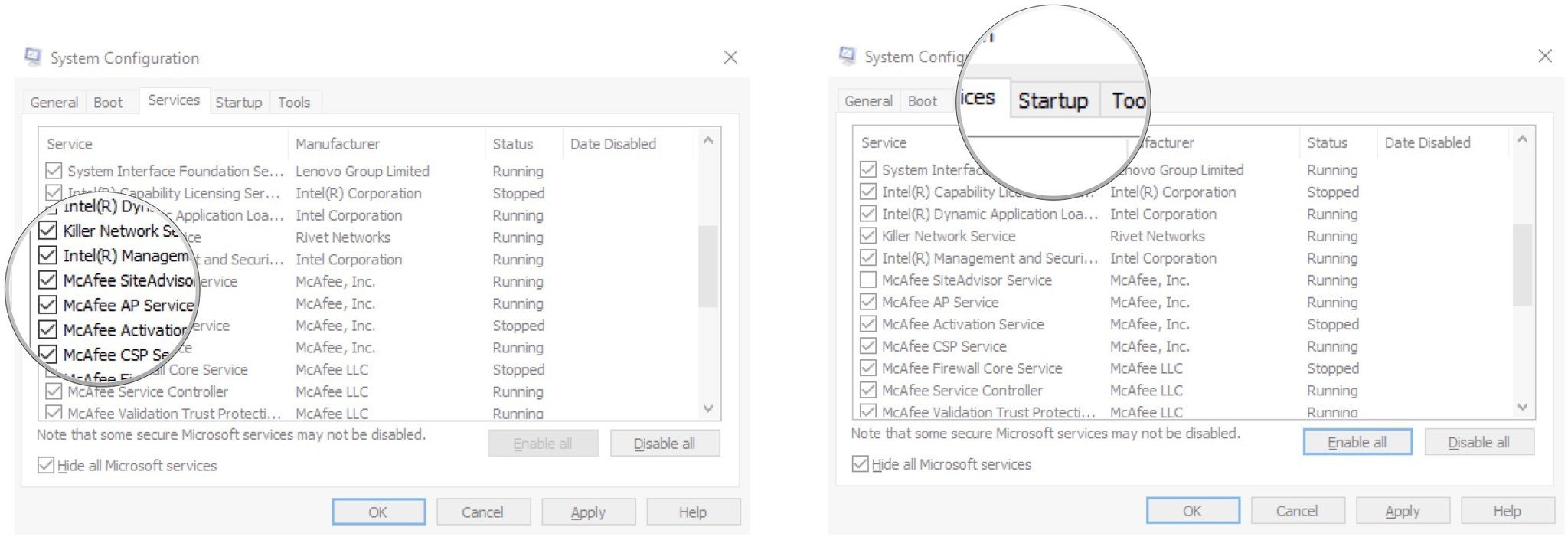
Task: Sort by Date Disabled column in right window
Action: click(x=1442, y=142)
